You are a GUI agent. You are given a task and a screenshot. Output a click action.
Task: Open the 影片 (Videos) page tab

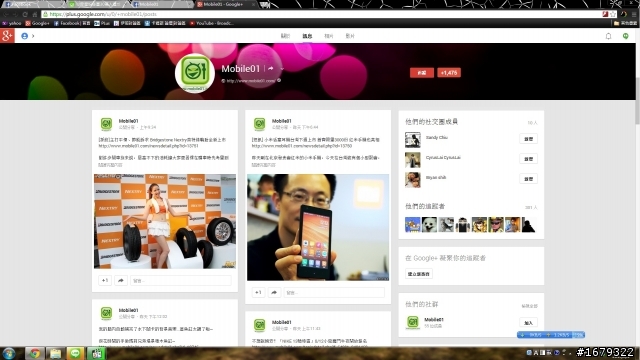(350, 36)
